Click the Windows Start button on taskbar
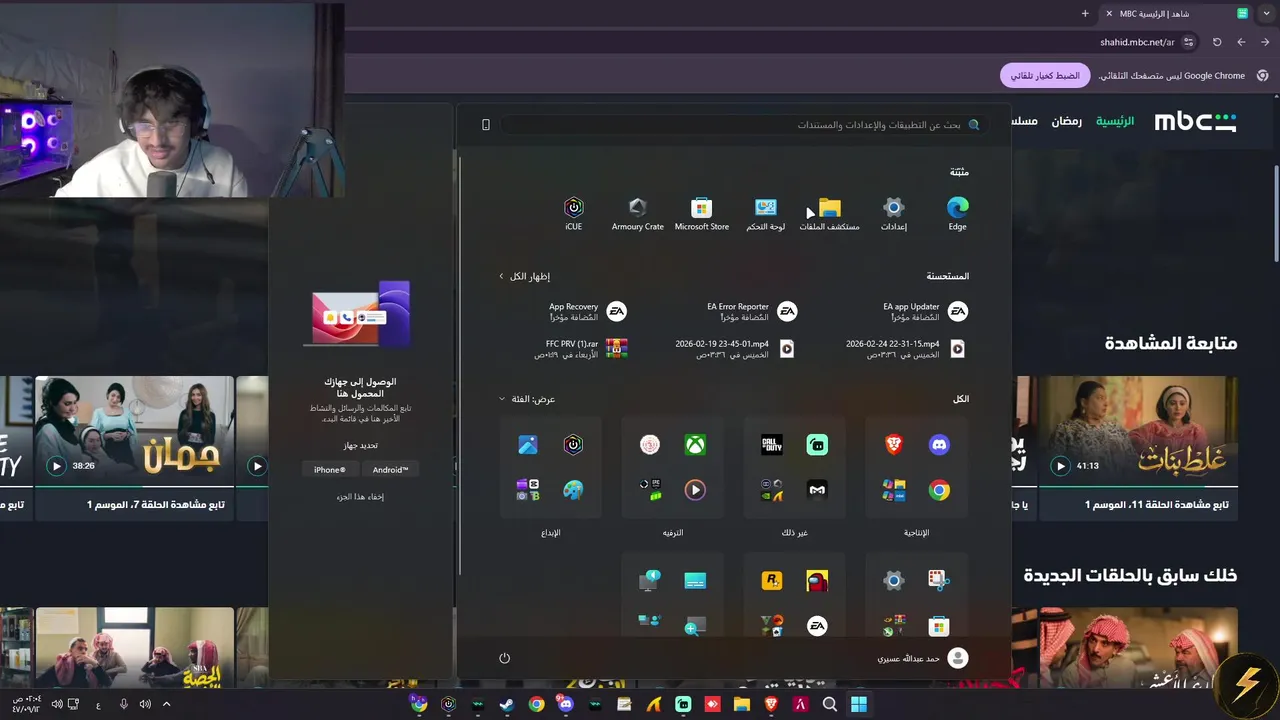 click(x=859, y=704)
